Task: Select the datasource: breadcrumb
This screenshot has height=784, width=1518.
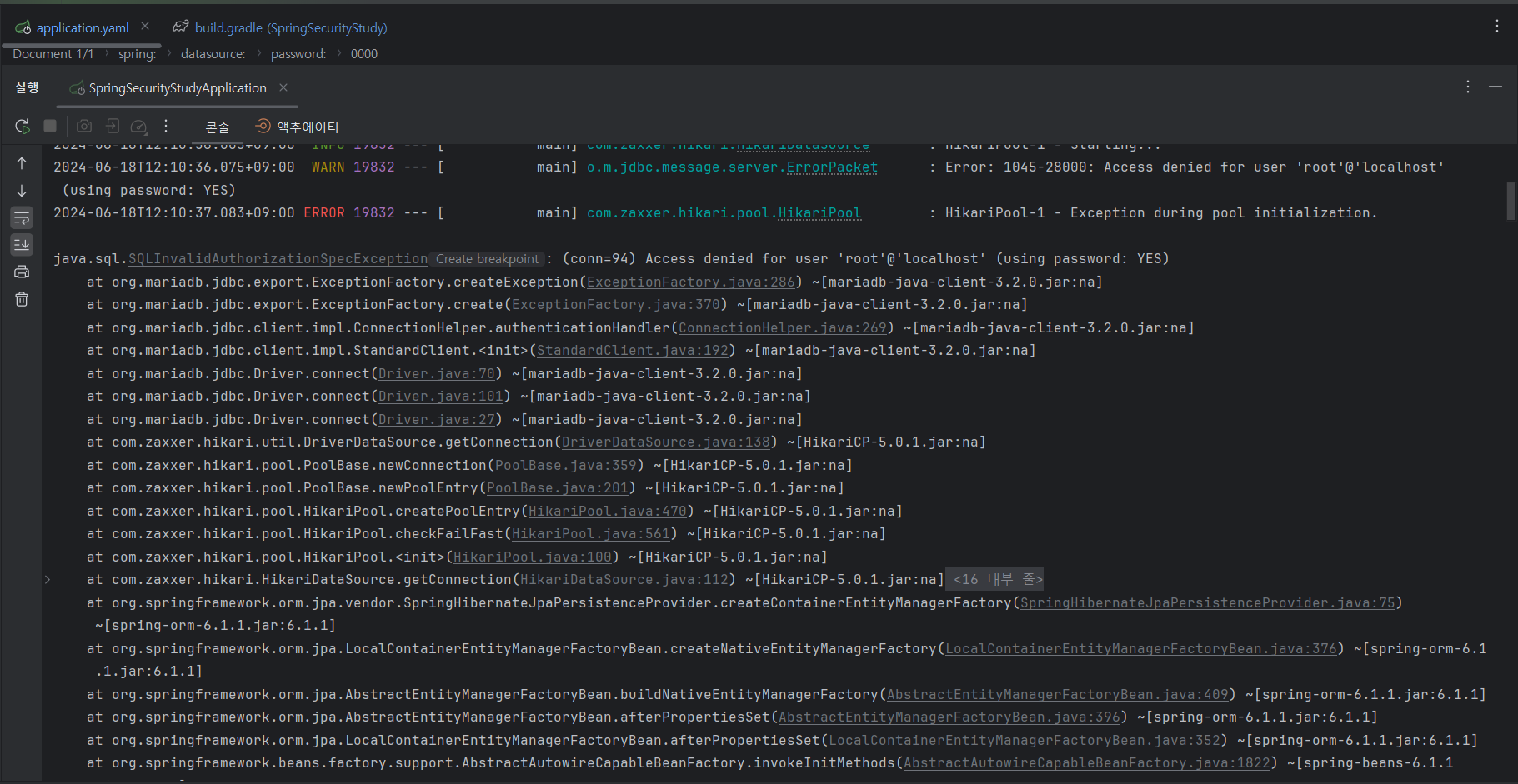Action: tap(213, 54)
